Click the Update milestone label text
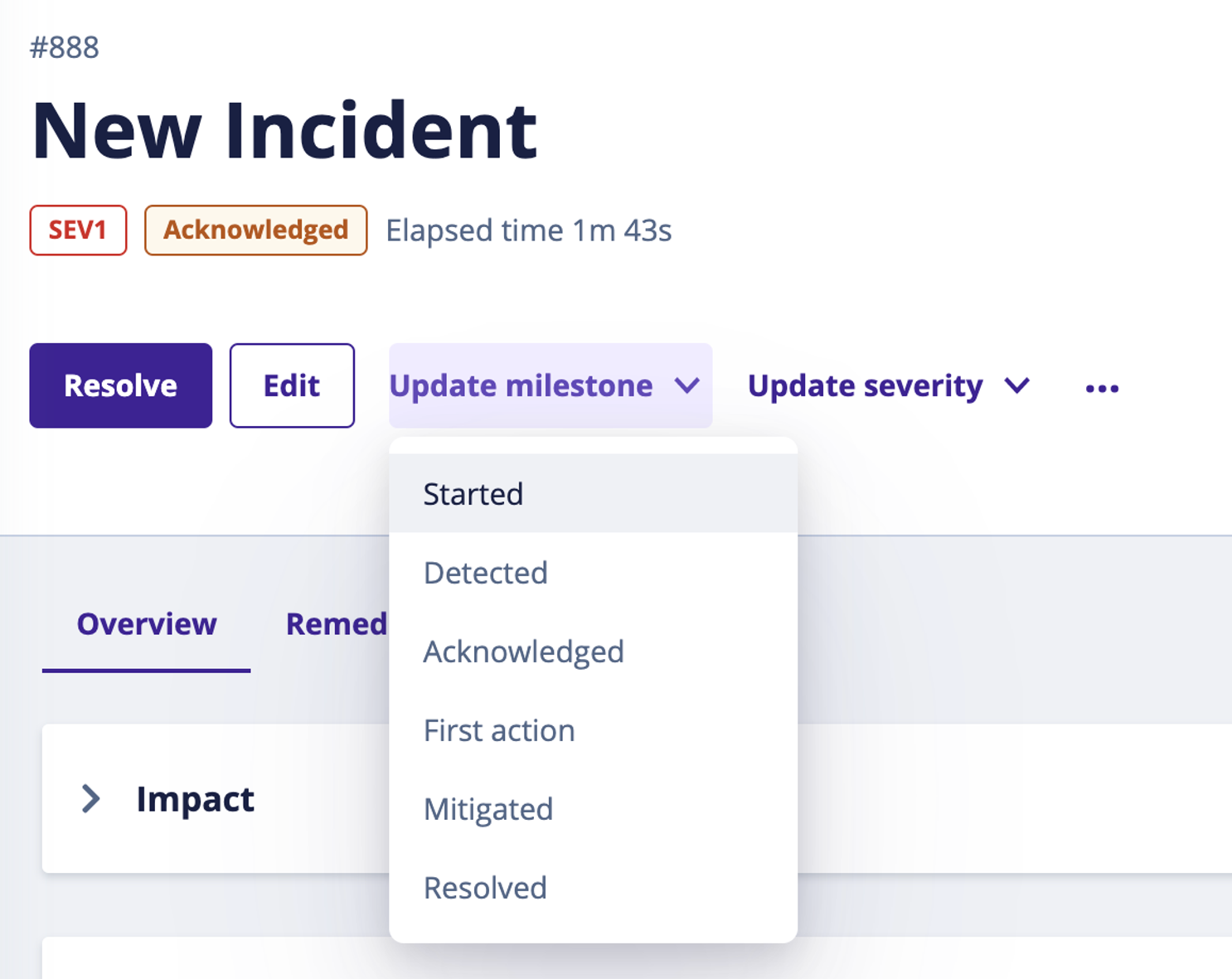 [x=521, y=385]
